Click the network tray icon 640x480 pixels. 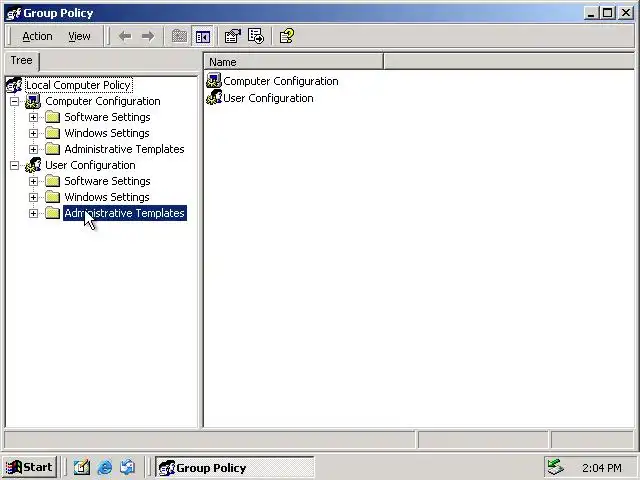[556, 467]
